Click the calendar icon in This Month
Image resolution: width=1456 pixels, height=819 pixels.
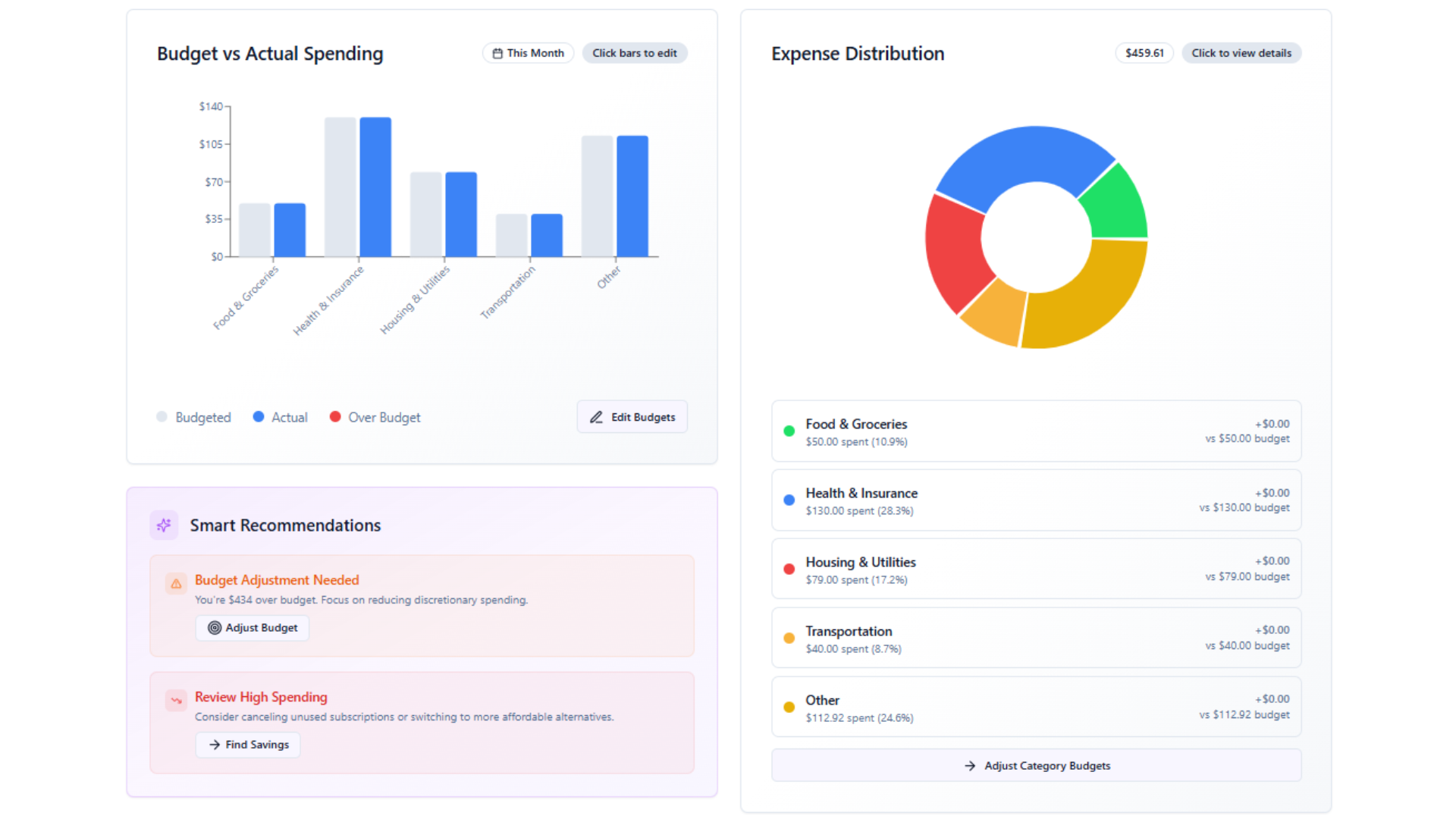pyautogui.click(x=497, y=53)
